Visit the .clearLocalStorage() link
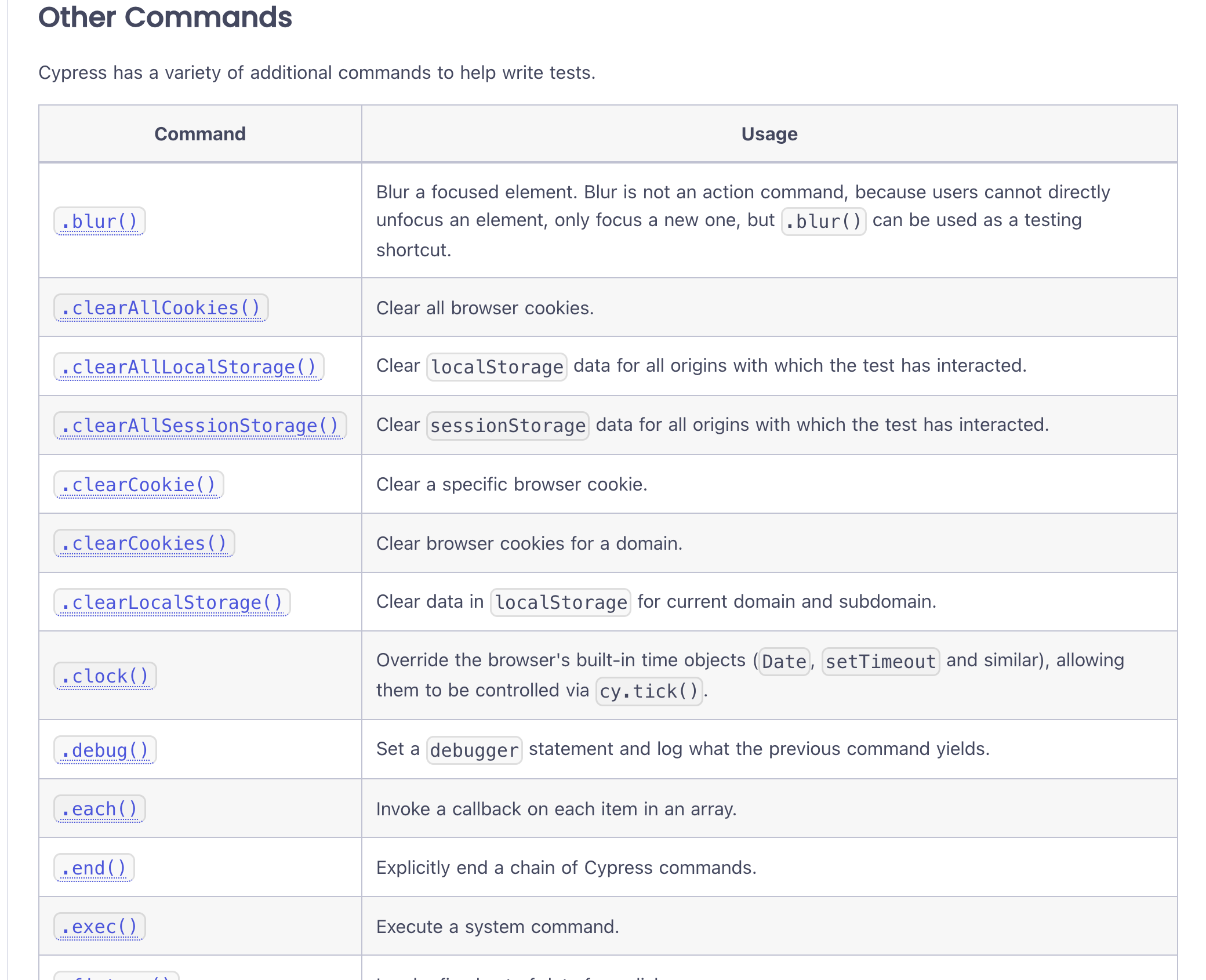This screenshot has width=1206, height=980. coord(172,602)
